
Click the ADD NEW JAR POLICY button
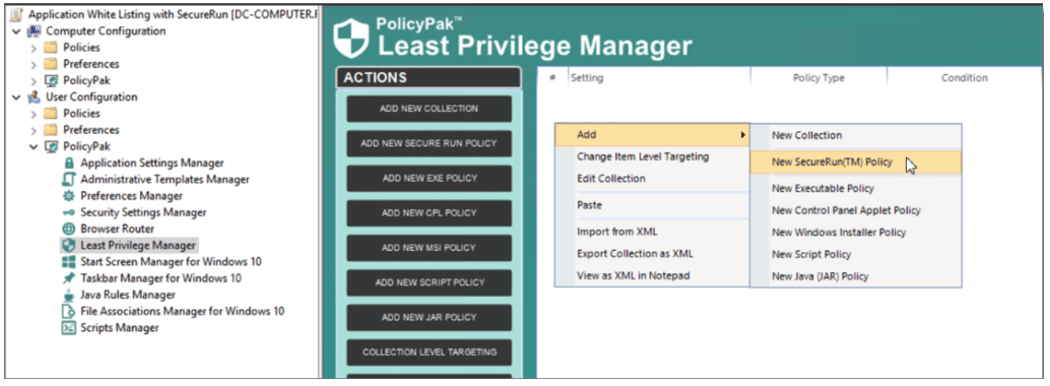(x=429, y=318)
